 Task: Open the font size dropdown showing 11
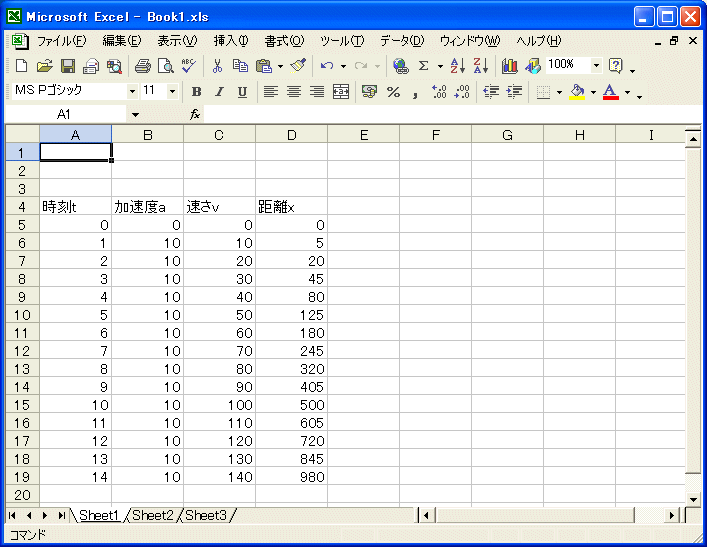click(x=172, y=92)
